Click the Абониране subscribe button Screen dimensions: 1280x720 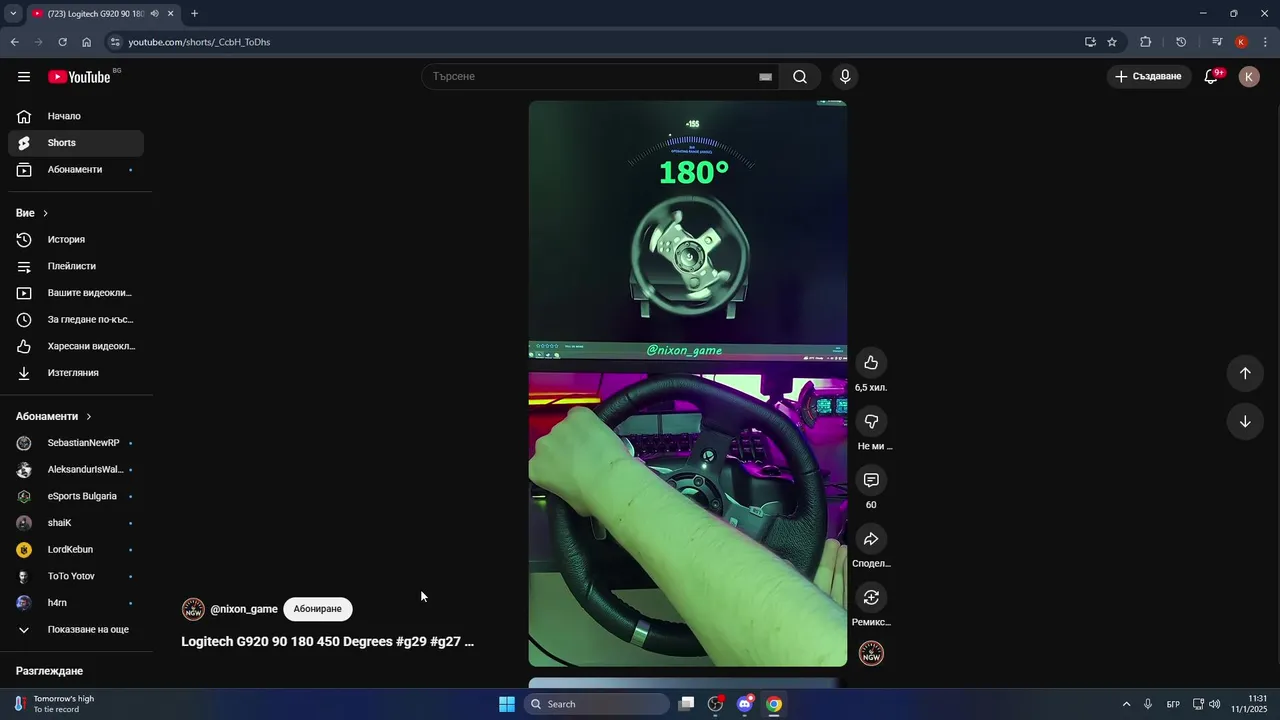317,609
